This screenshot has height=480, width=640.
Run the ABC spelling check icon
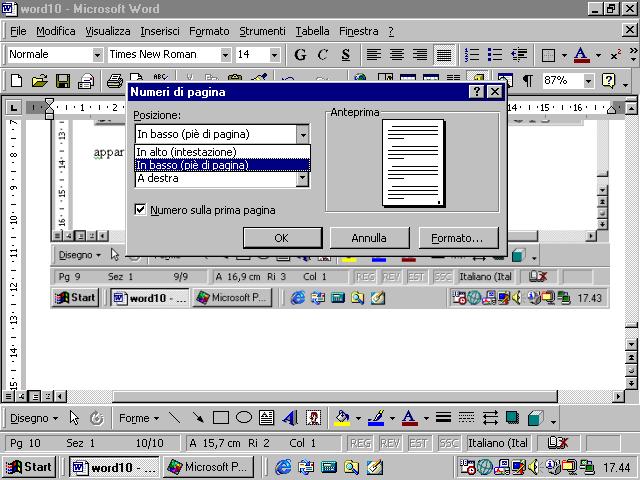coord(160,77)
